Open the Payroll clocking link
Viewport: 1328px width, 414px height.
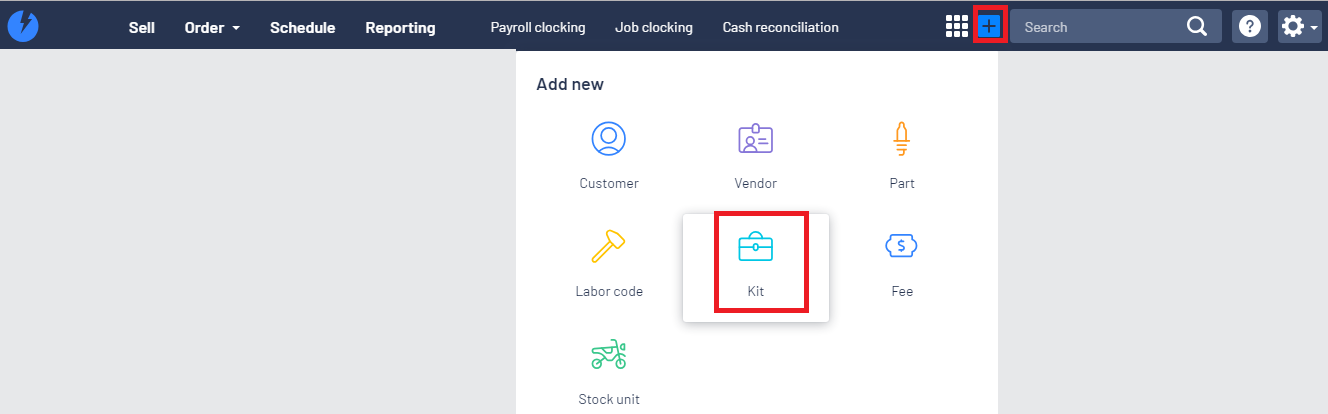coord(538,27)
